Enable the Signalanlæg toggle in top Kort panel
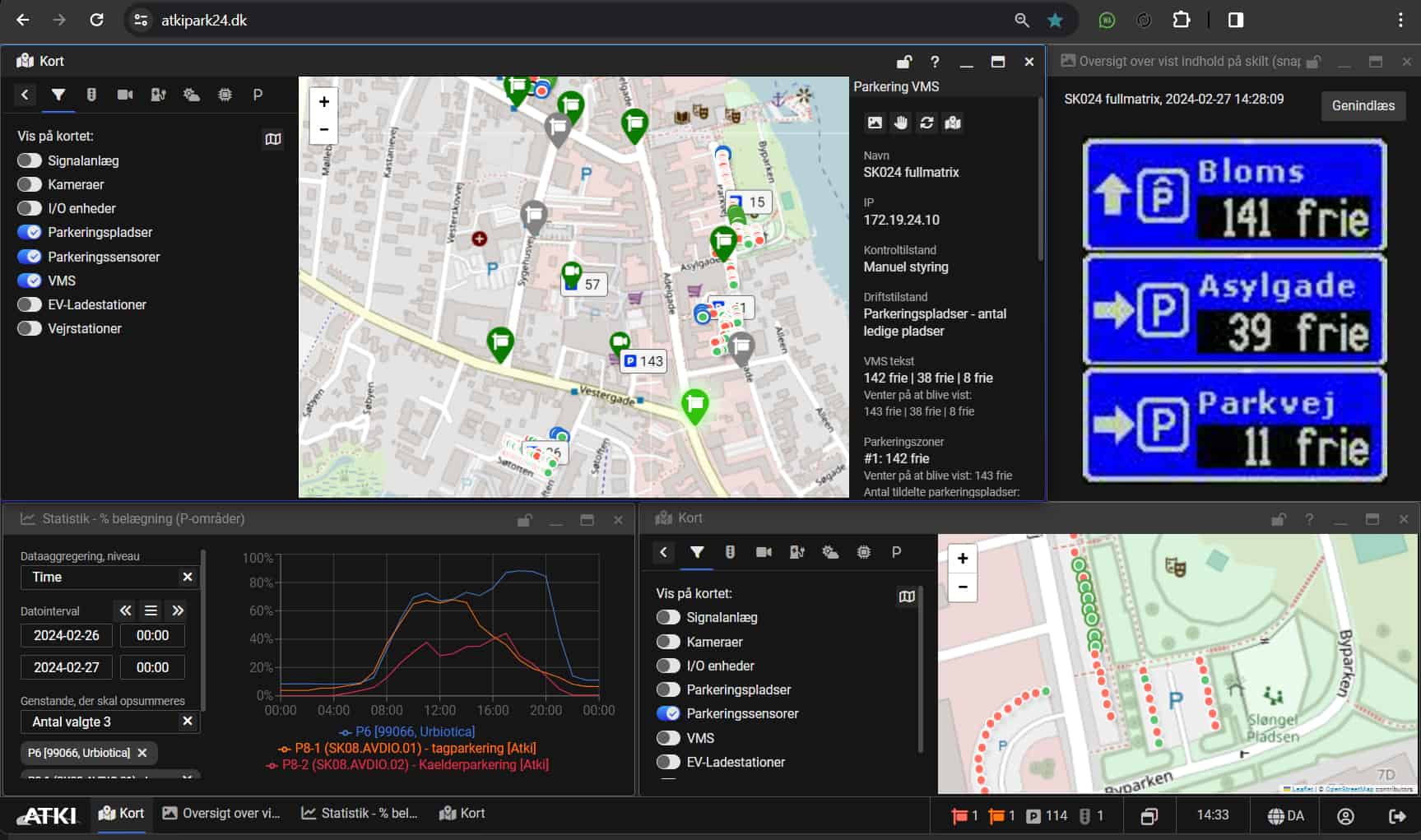This screenshot has width=1421, height=840. click(30, 160)
